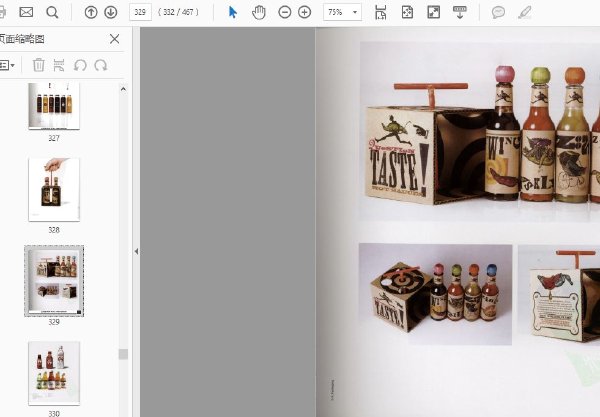Click the thumbnail panel scroll-up arrow
Screen dimensions: 600x417
(x=123, y=89)
